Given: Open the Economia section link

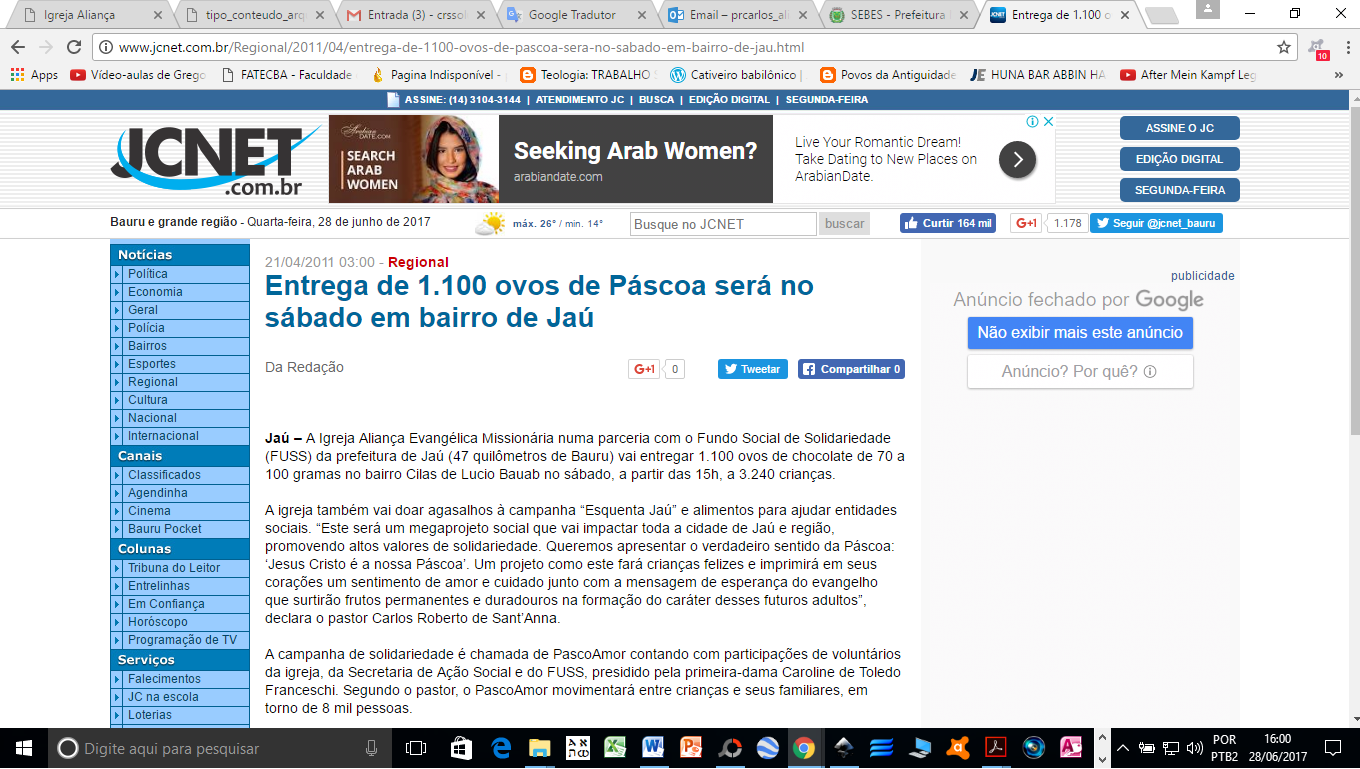Looking at the screenshot, I should [155, 292].
